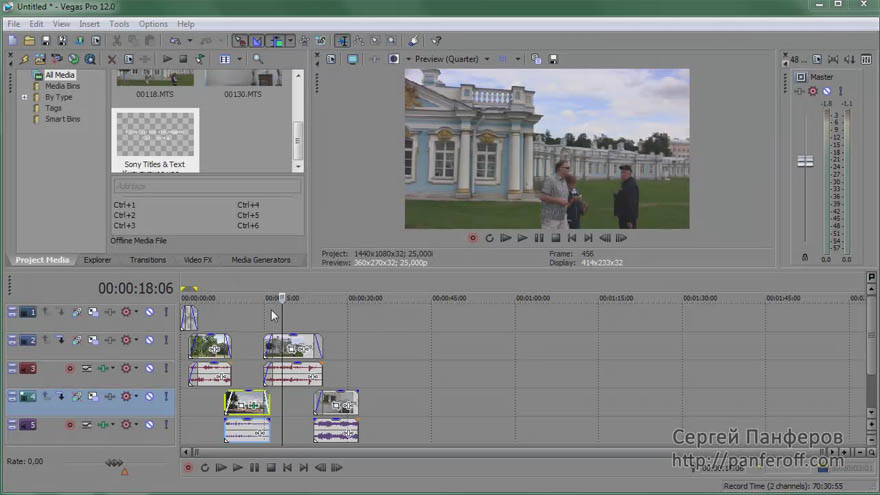Image resolution: width=880 pixels, height=495 pixels.
Task: Click Play in the timeline transport bar
Action: pyautogui.click(x=238, y=468)
